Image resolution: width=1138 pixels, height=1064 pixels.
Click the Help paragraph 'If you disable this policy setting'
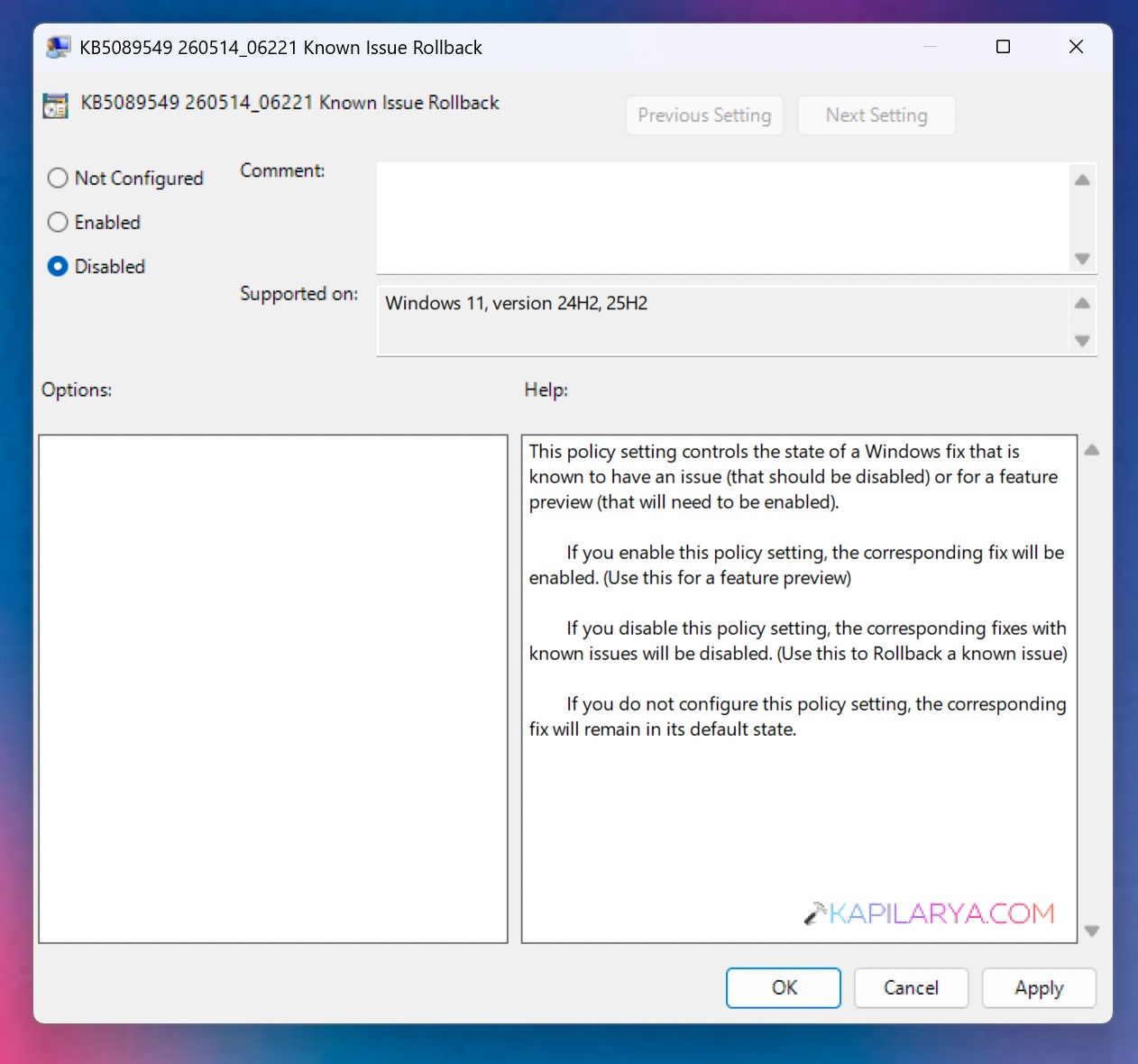pos(798,640)
